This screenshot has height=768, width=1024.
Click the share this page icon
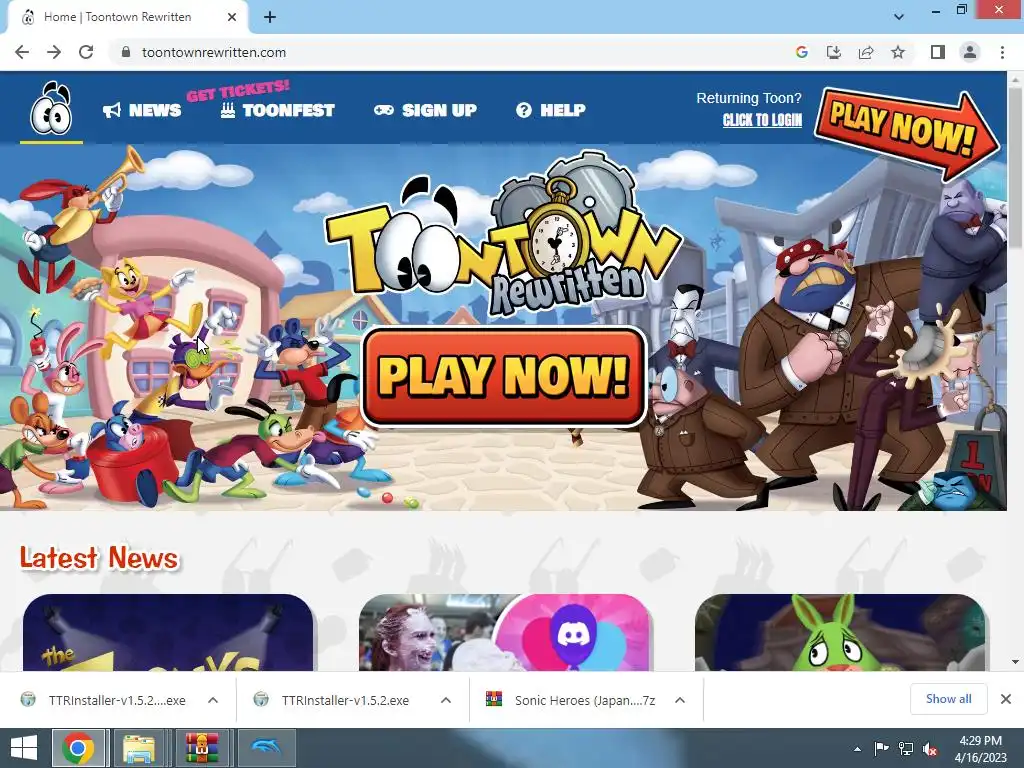tap(866, 52)
